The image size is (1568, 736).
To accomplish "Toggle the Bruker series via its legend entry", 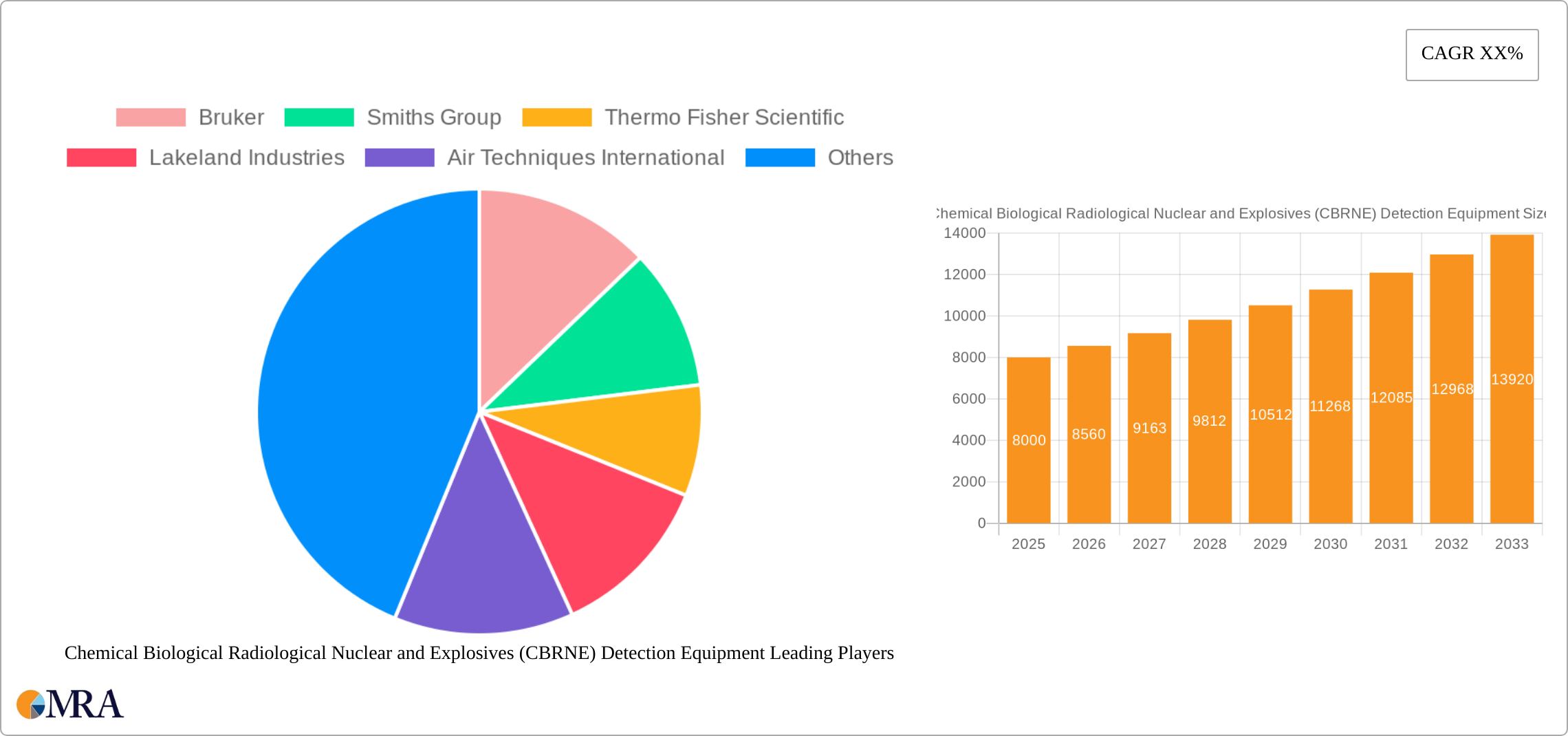I will 230,117.
